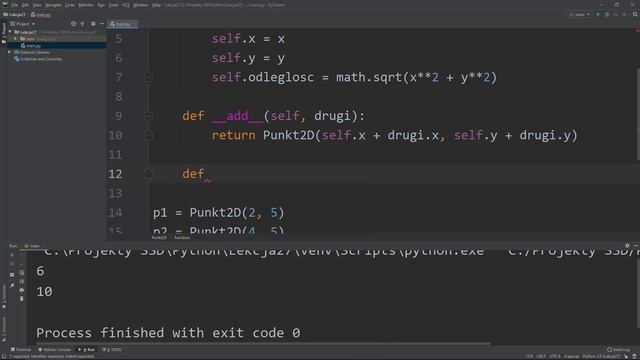The width and height of the screenshot is (640, 360).
Task: Click the Stop icon in top toolbar
Action: (624, 15)
